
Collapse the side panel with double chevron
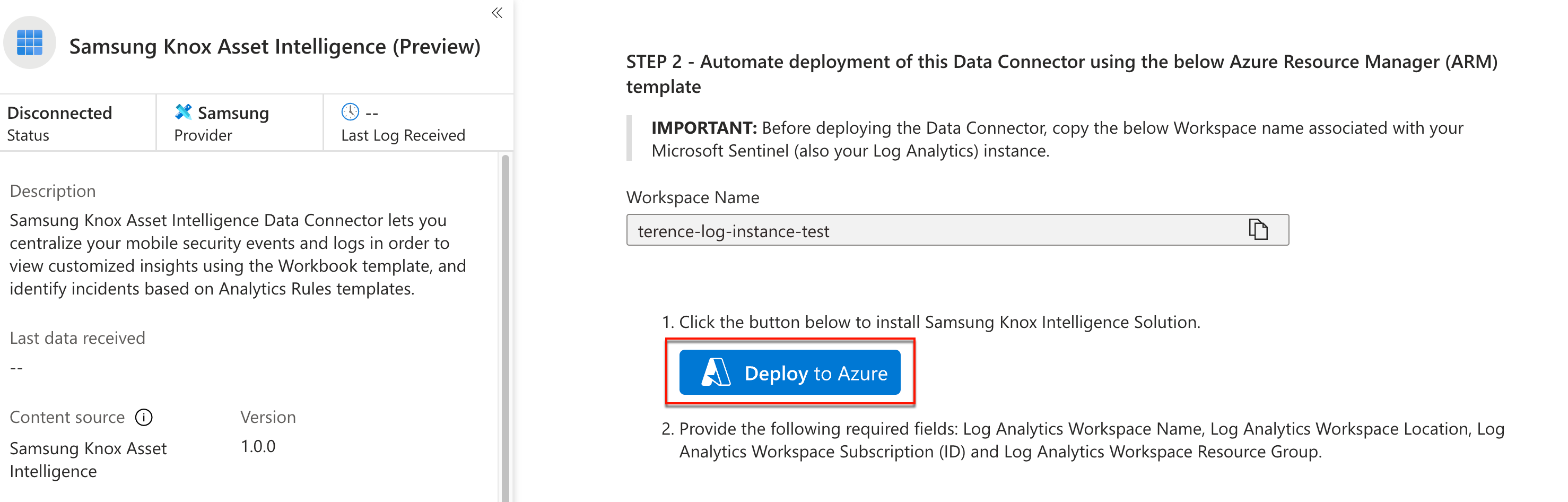pyautogui.click(x=496, y=13)
